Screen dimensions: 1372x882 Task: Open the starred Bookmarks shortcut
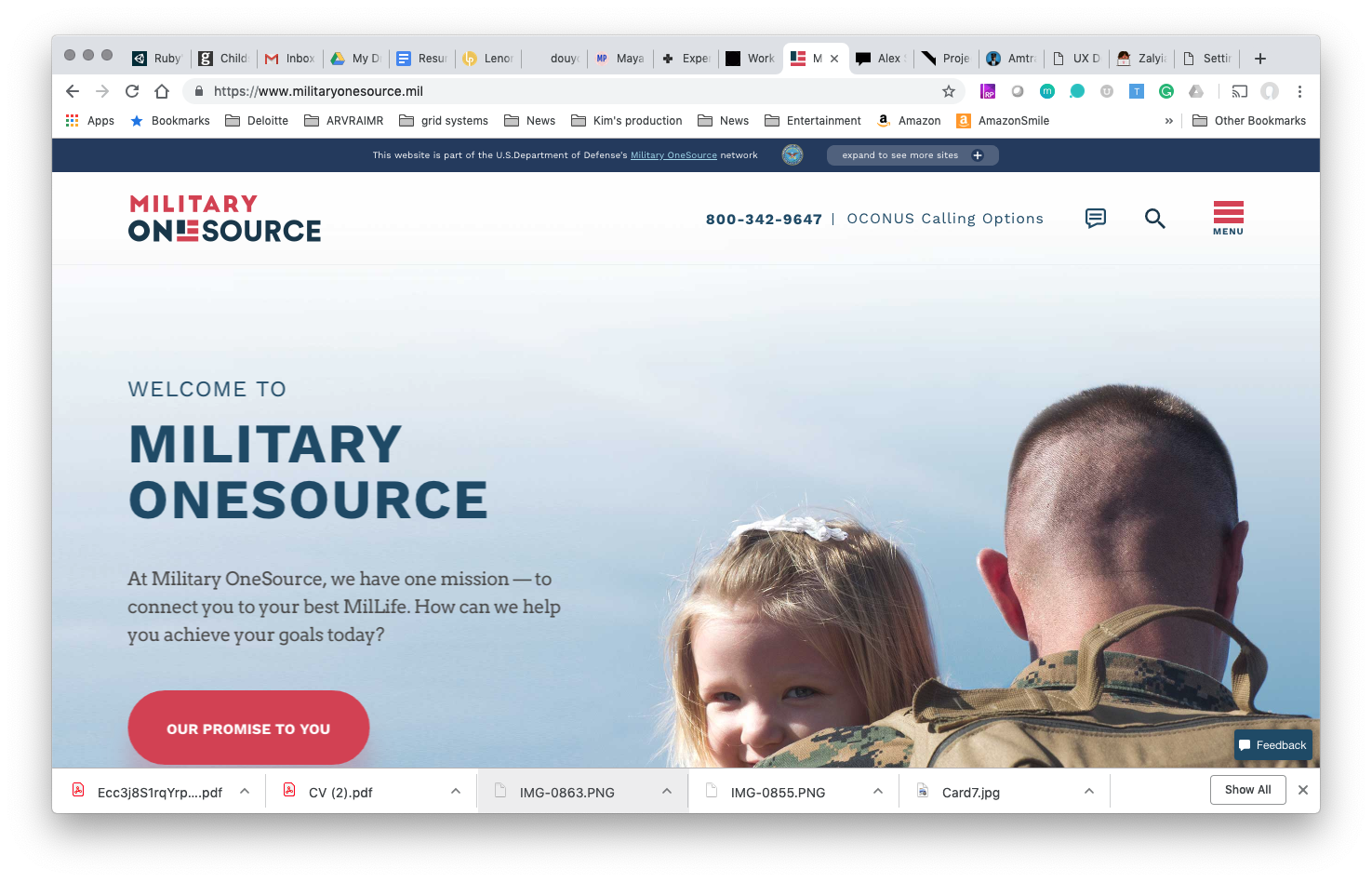coord(169,121)
